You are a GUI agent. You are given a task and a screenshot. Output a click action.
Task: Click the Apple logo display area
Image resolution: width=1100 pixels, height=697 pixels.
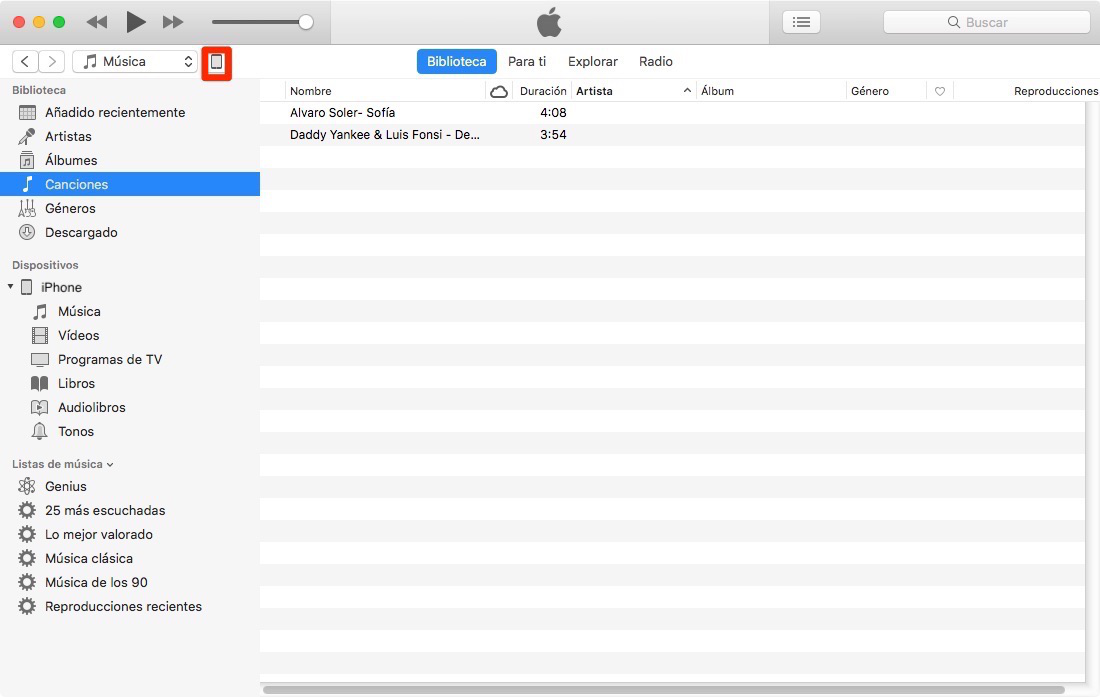point(549,22)
